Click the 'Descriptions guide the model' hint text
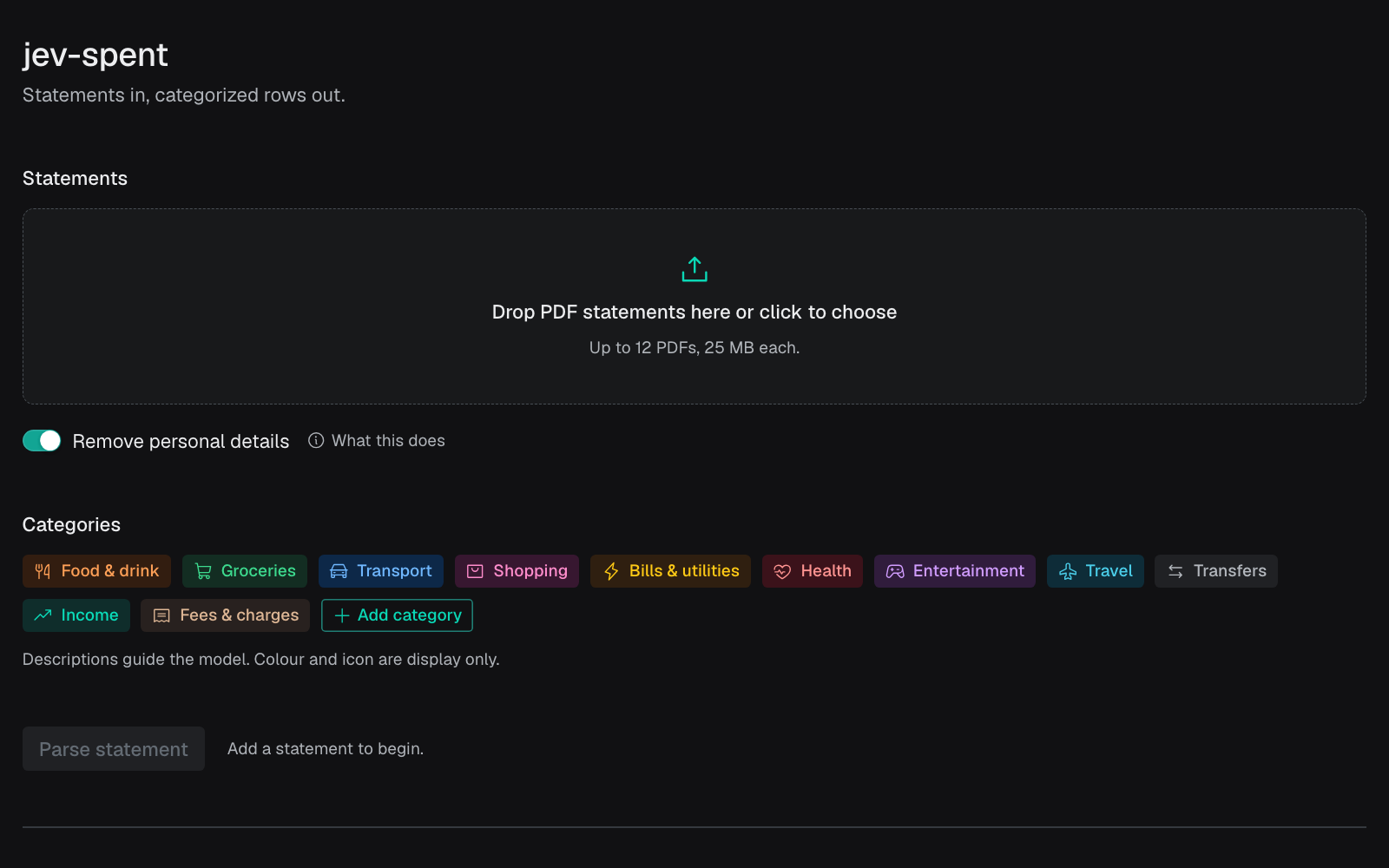The image size is (1389, 868). (x=261, y=660)
